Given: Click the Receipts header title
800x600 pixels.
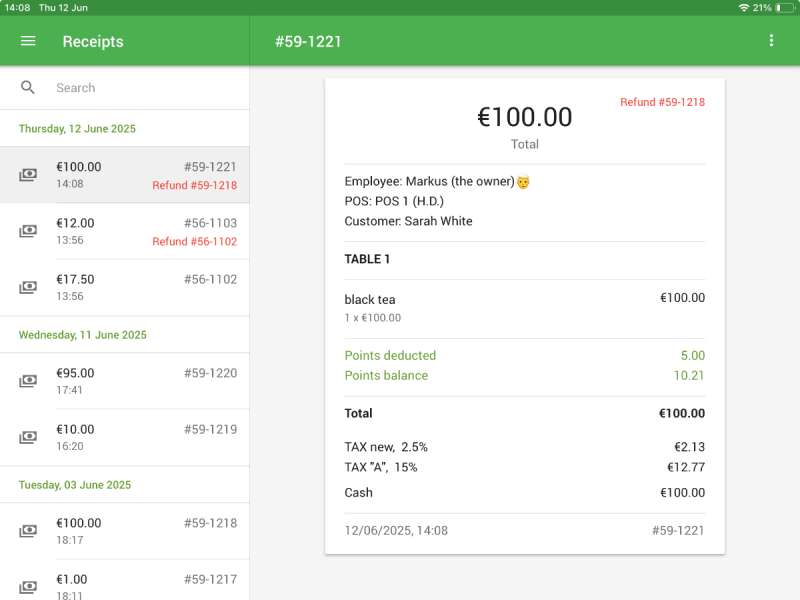Looking at the screenshot, I should click(x=93, y=41).
